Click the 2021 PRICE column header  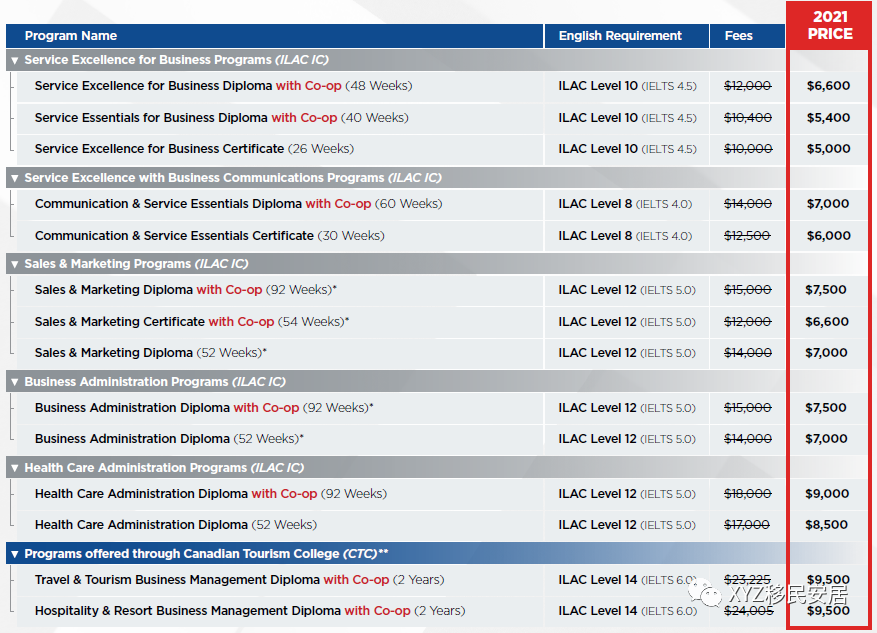(x=830, y=25)
